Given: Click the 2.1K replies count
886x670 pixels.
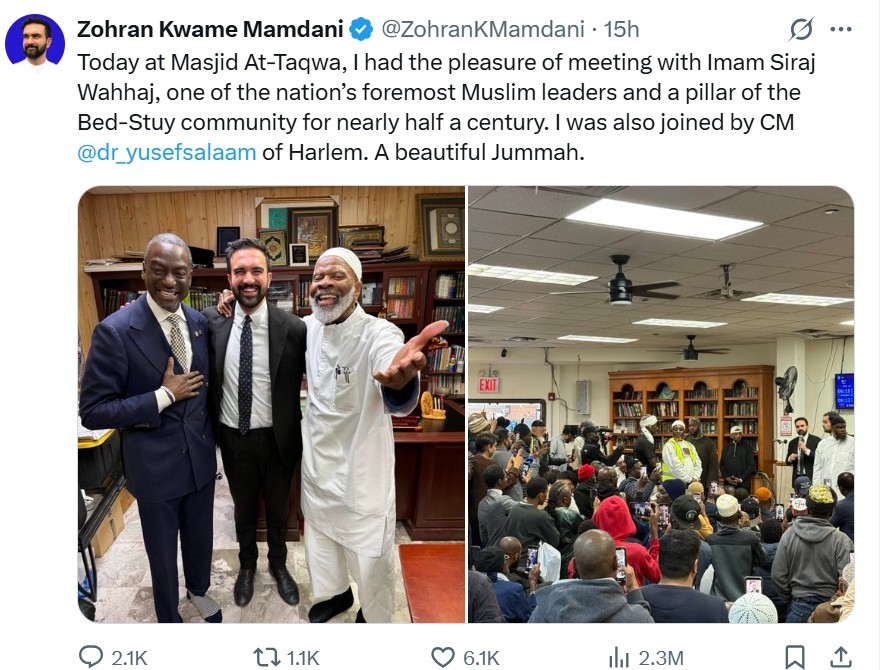Looking at the screenshot, I should [x=129, y=658].
